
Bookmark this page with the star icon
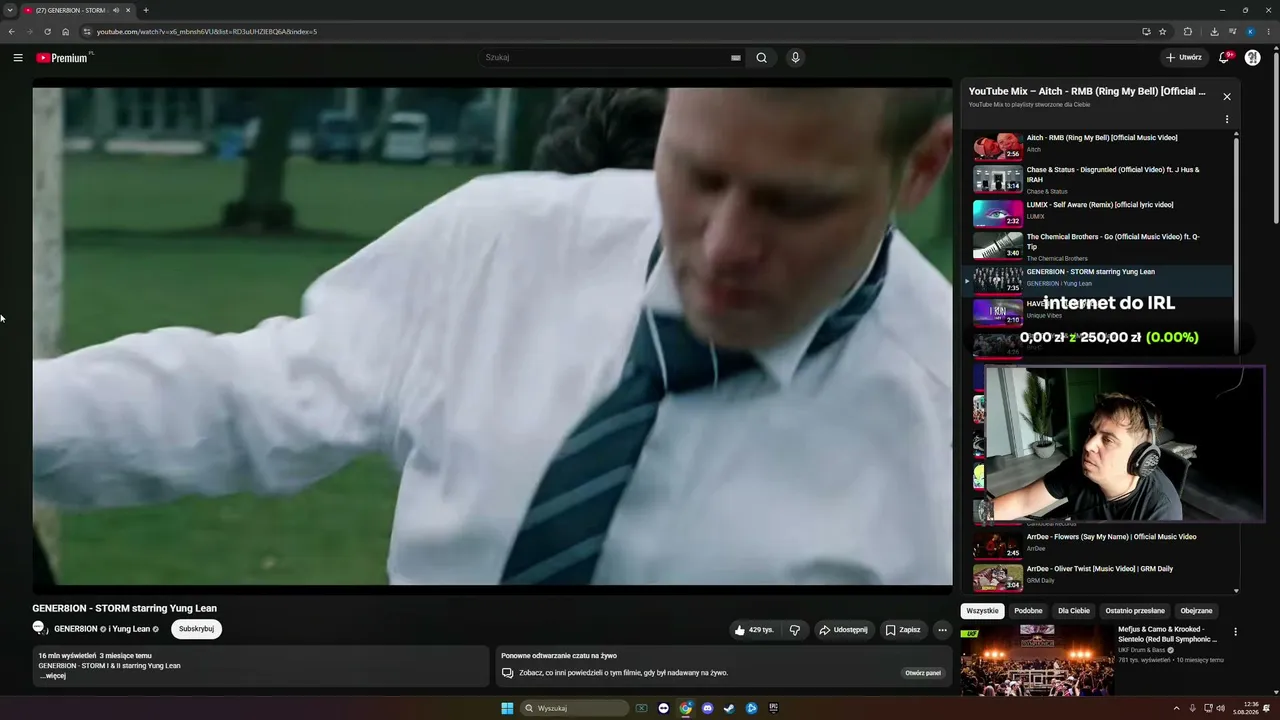[1163, 32]
